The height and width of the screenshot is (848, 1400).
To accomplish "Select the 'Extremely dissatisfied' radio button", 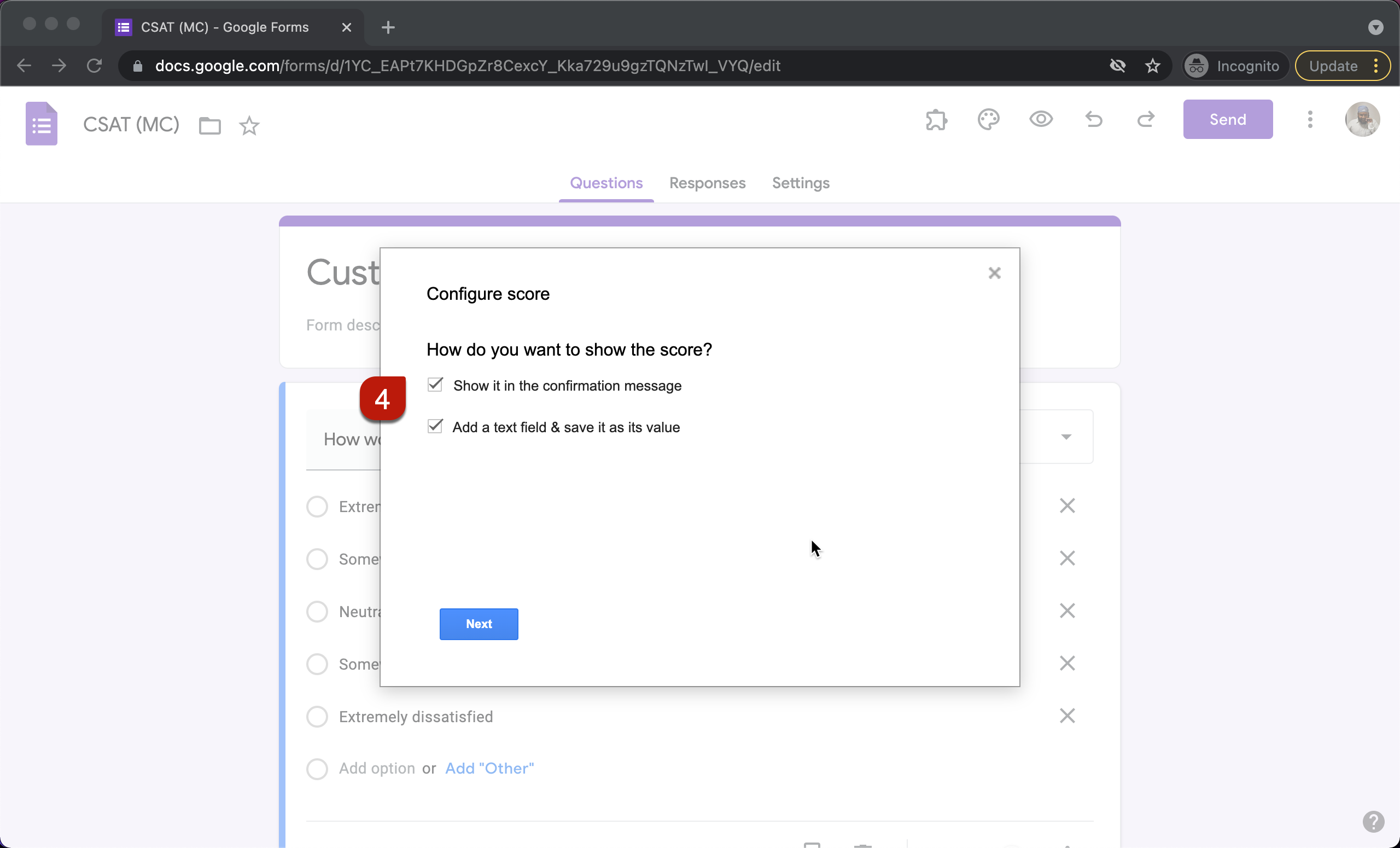I will (317, 716).
